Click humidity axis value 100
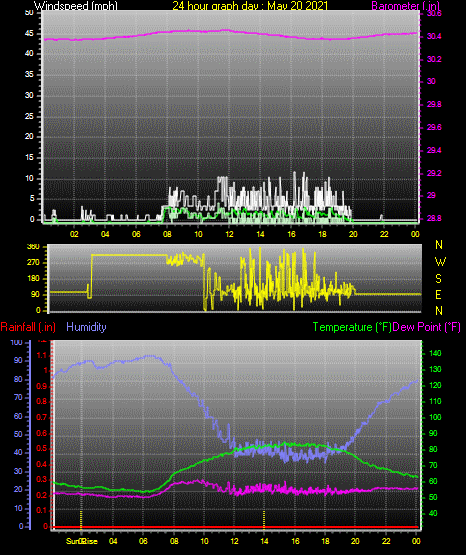Viewport: 466px width, 555px height. pyautogui.click(x=17, y=343)
